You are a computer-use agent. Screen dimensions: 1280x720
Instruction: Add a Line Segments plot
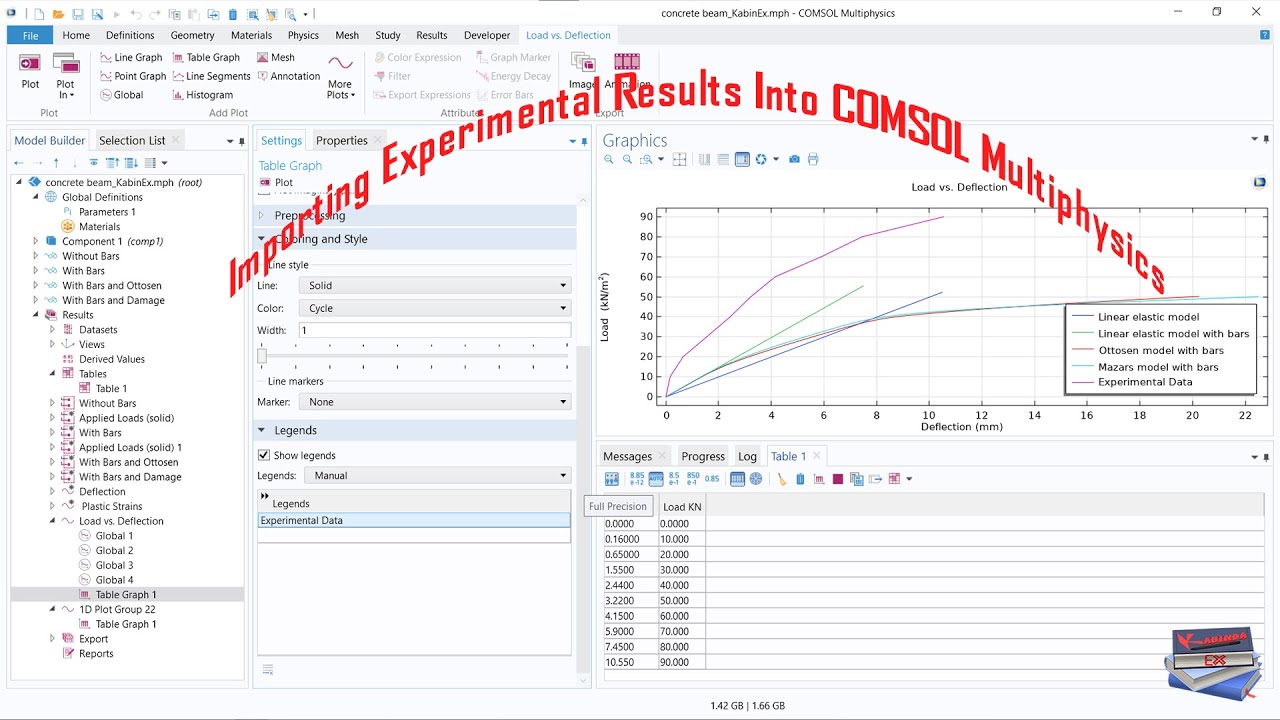coord(211,76)
